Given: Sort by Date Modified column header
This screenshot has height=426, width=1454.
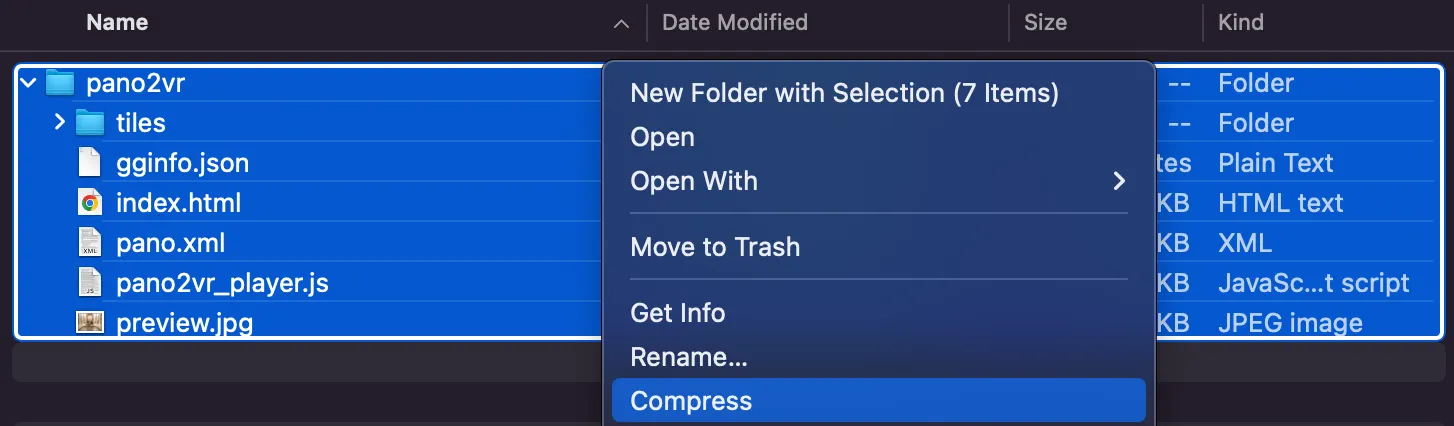Looking at the screenshot, I should coord(734,22).
